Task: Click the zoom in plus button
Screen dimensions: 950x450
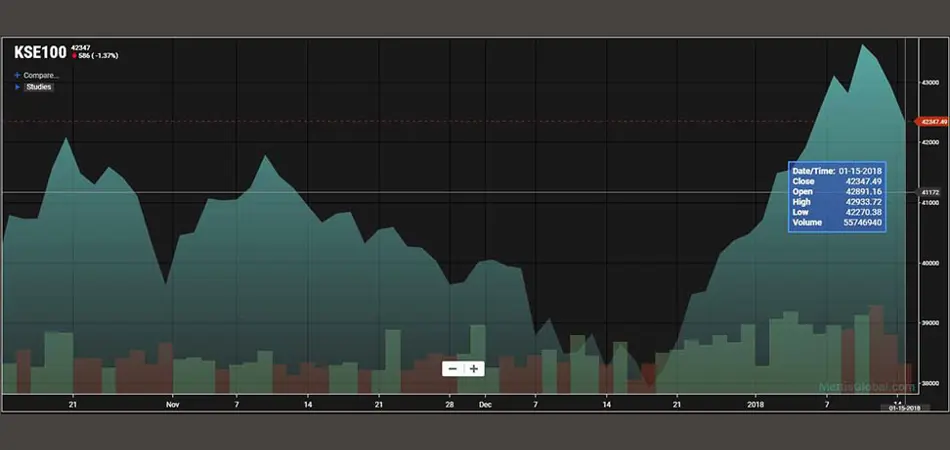Action: tap(474, 368)
